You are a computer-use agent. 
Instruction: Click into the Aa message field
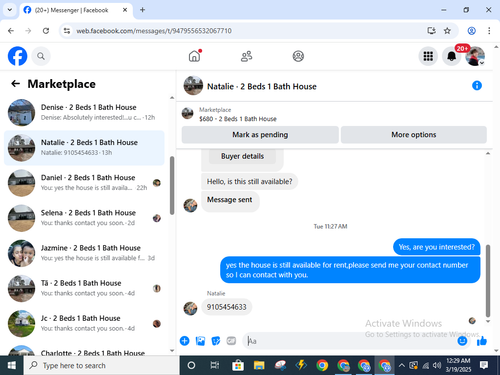point(350,341)
